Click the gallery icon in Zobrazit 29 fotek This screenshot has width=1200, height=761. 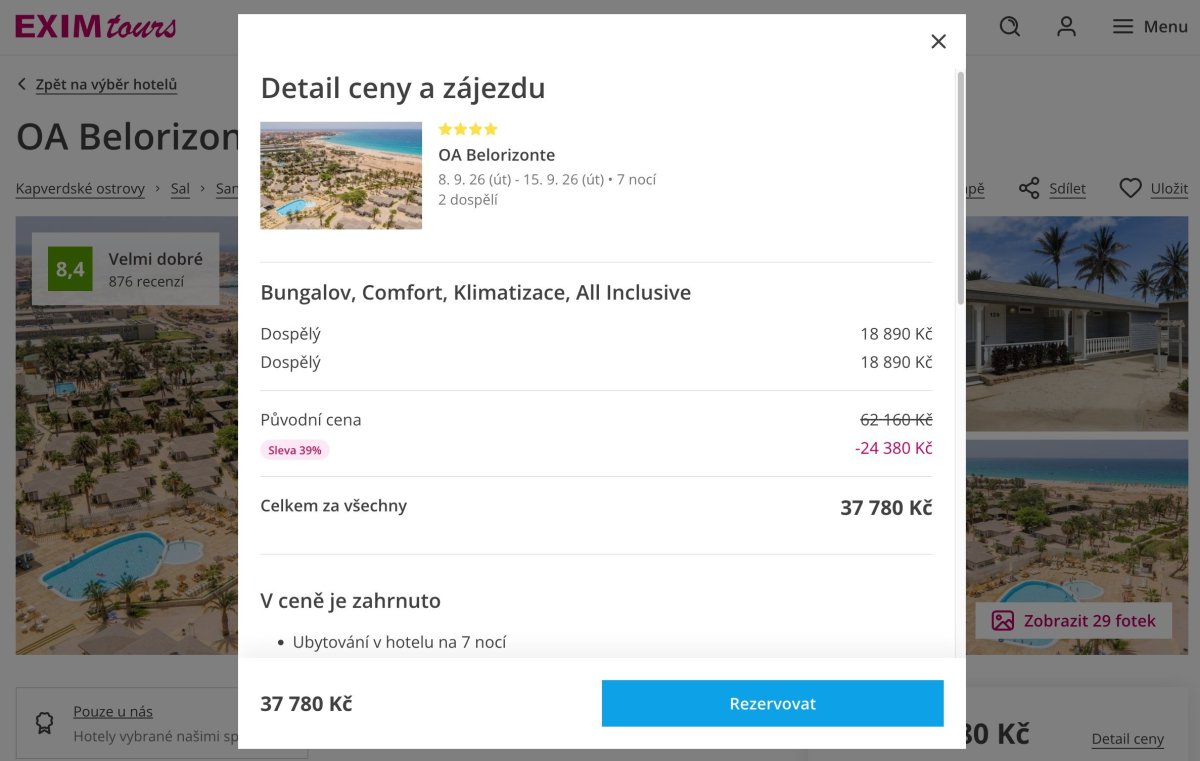(x=1002, y=621)
